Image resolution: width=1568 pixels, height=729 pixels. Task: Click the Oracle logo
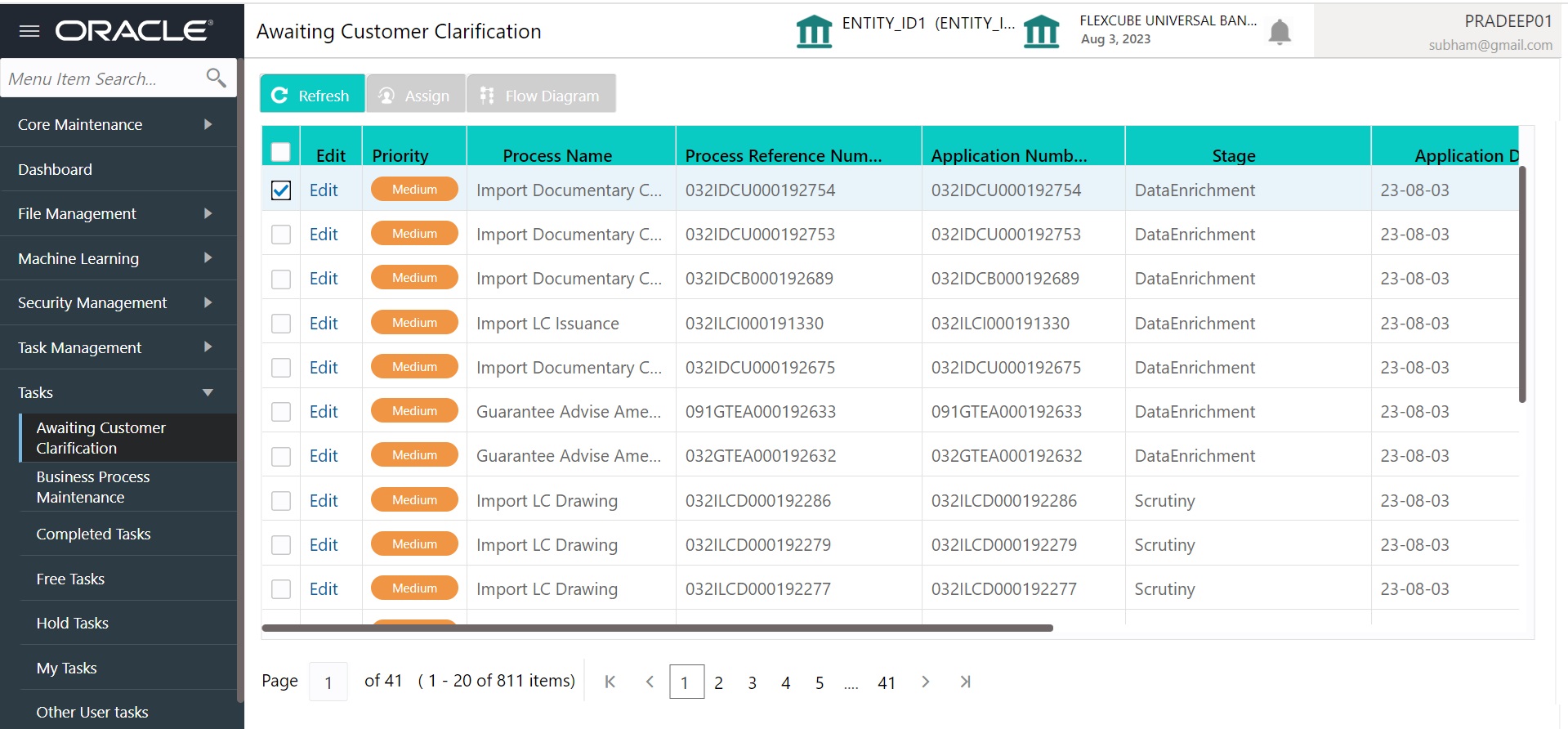pos(134,31)
